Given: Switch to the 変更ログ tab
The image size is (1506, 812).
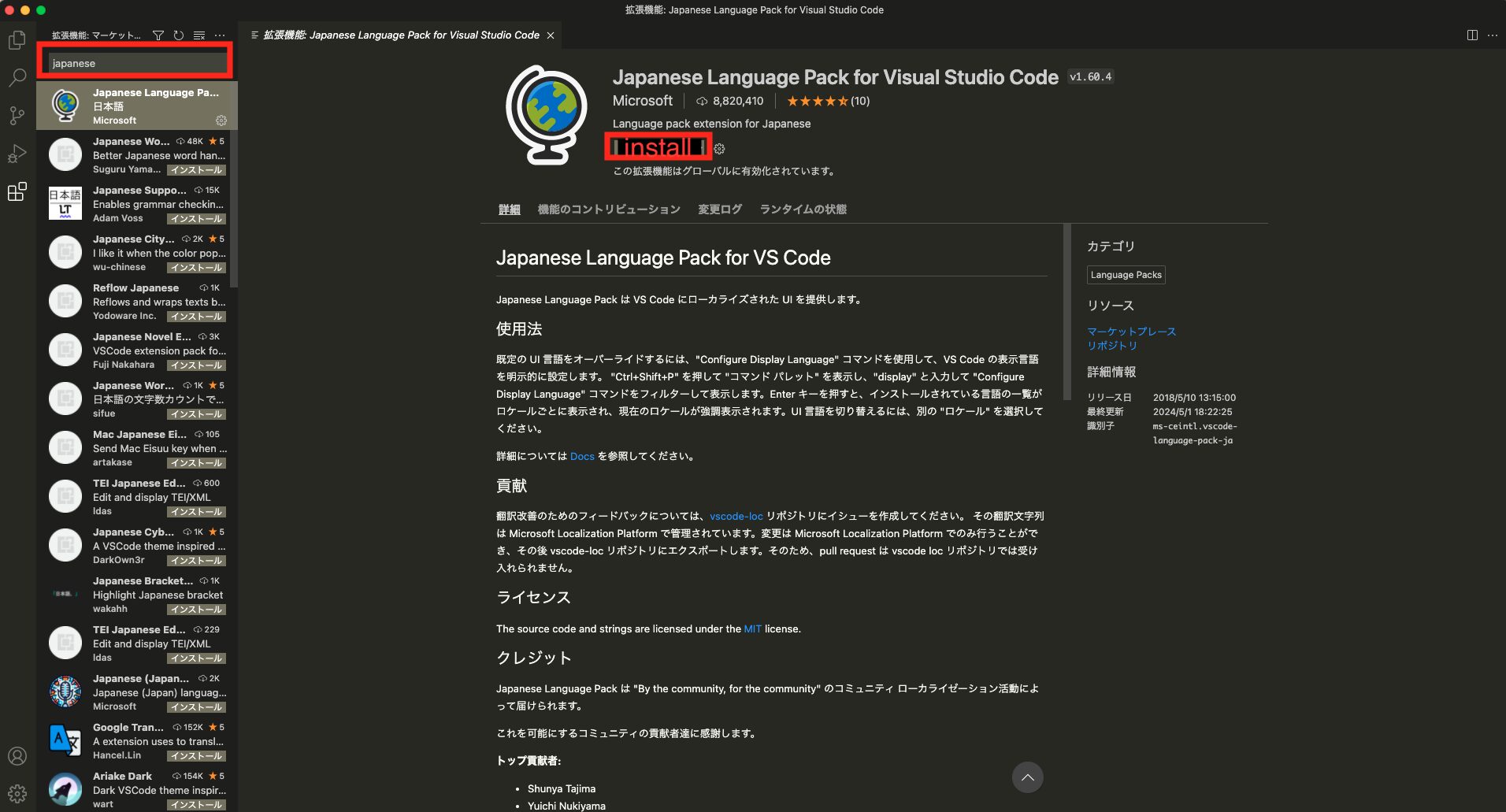Looking at the screenshot, I should click(x=720, y=209).
